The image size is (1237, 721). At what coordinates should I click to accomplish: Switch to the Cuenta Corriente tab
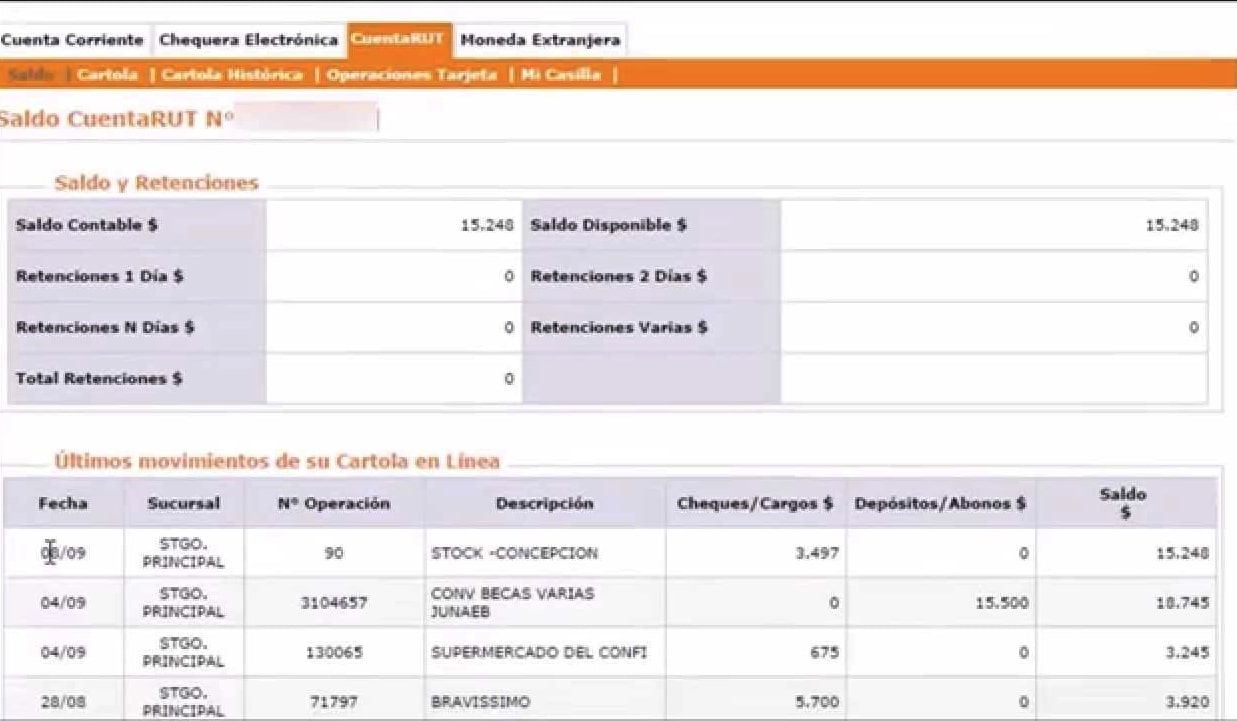point(72,39)
